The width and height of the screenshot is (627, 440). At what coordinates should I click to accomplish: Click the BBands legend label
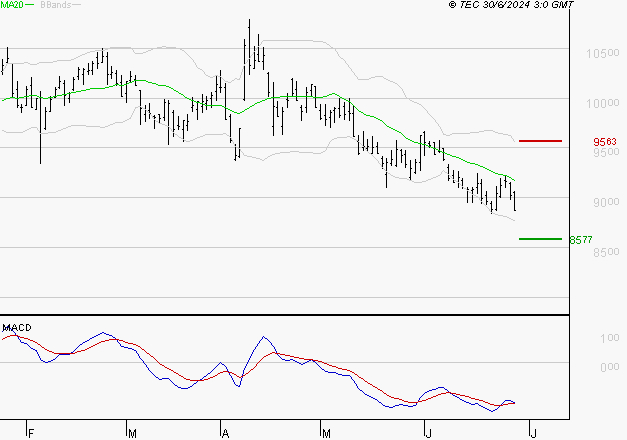point(56,5)
